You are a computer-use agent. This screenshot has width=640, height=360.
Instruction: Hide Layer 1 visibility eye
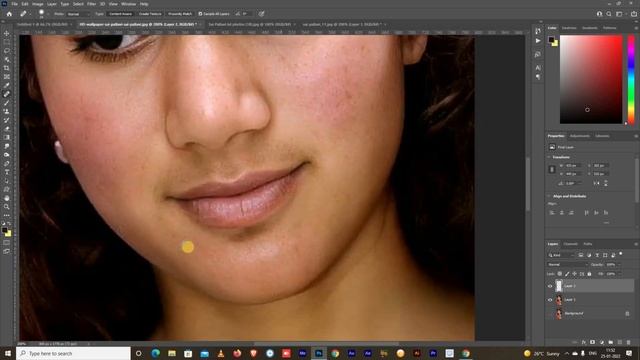[x=550, y=300]
